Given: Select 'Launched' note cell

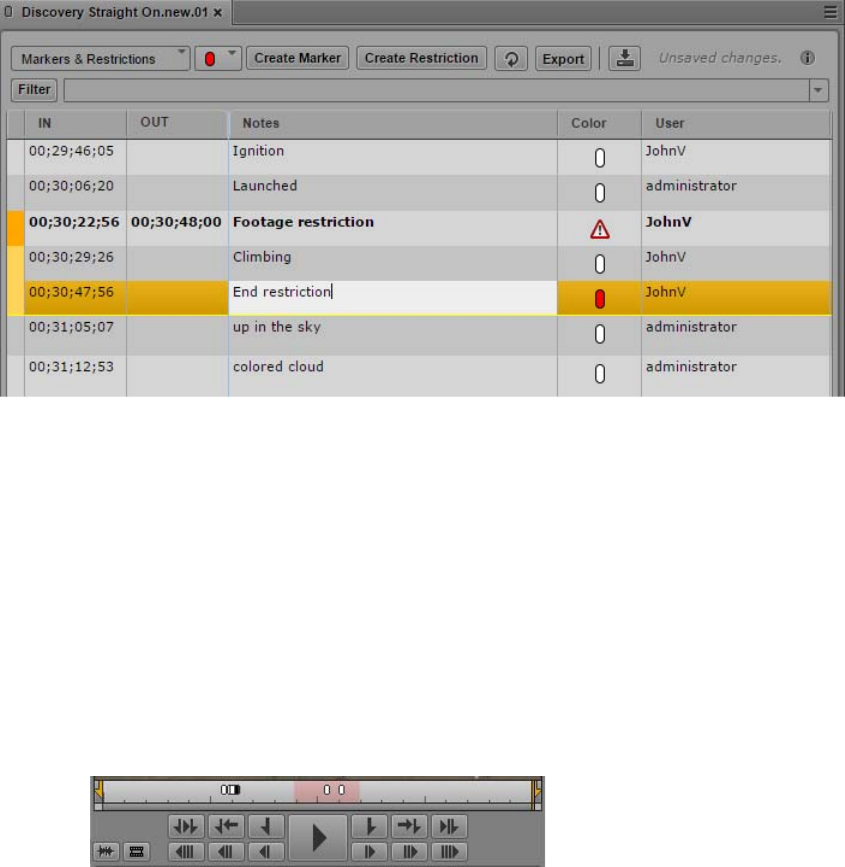Looking at the screenshot, I should (x=393, y=192).
